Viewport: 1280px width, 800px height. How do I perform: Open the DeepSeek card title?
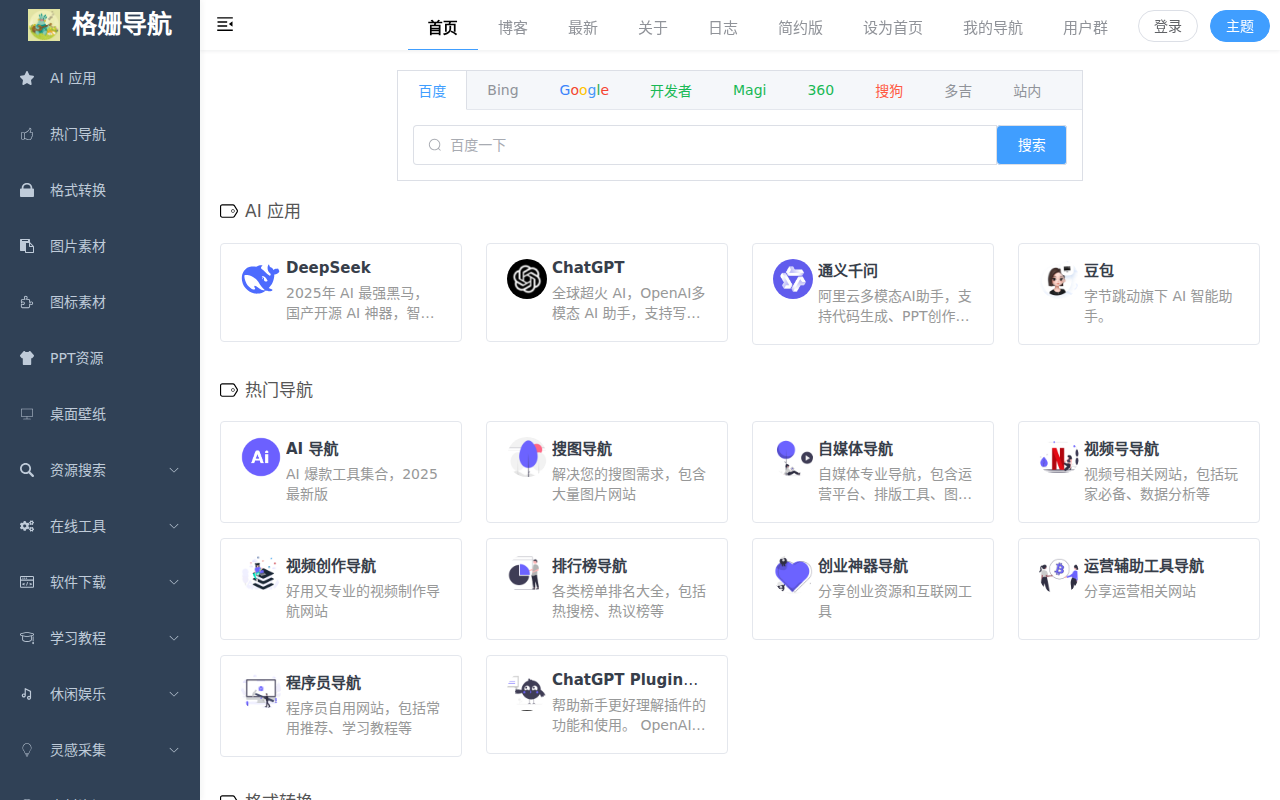[x=328, y=268]
